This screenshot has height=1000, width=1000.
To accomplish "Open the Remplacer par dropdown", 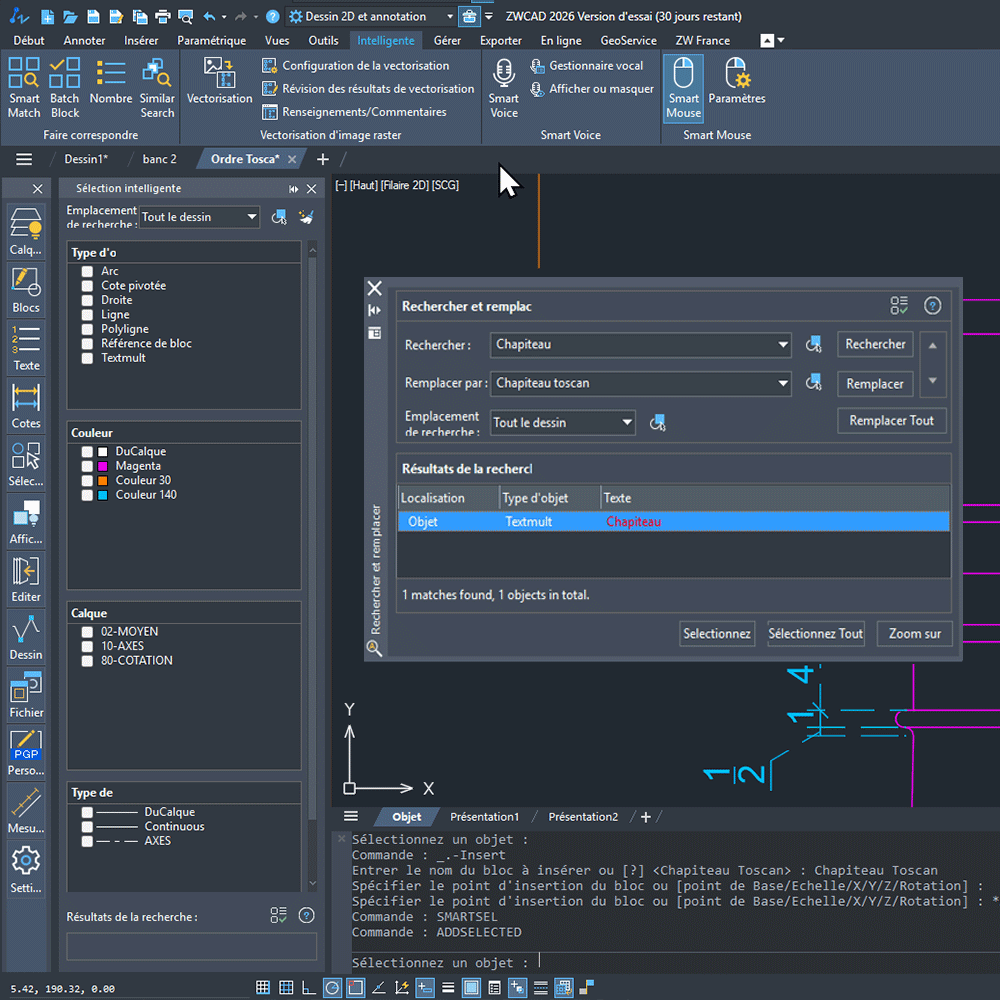I will pos(782,383).
